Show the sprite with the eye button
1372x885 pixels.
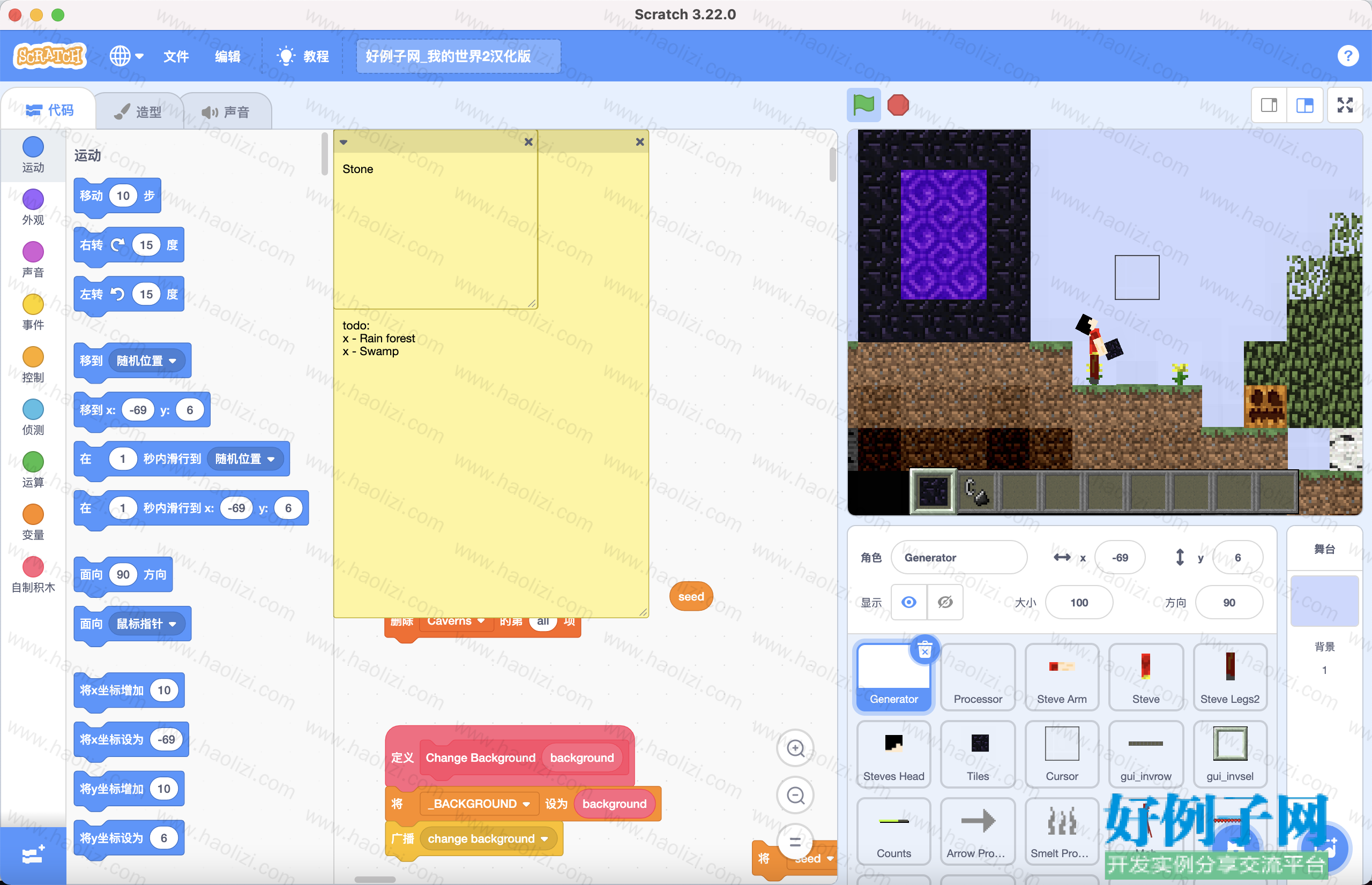tap(909, 602)
